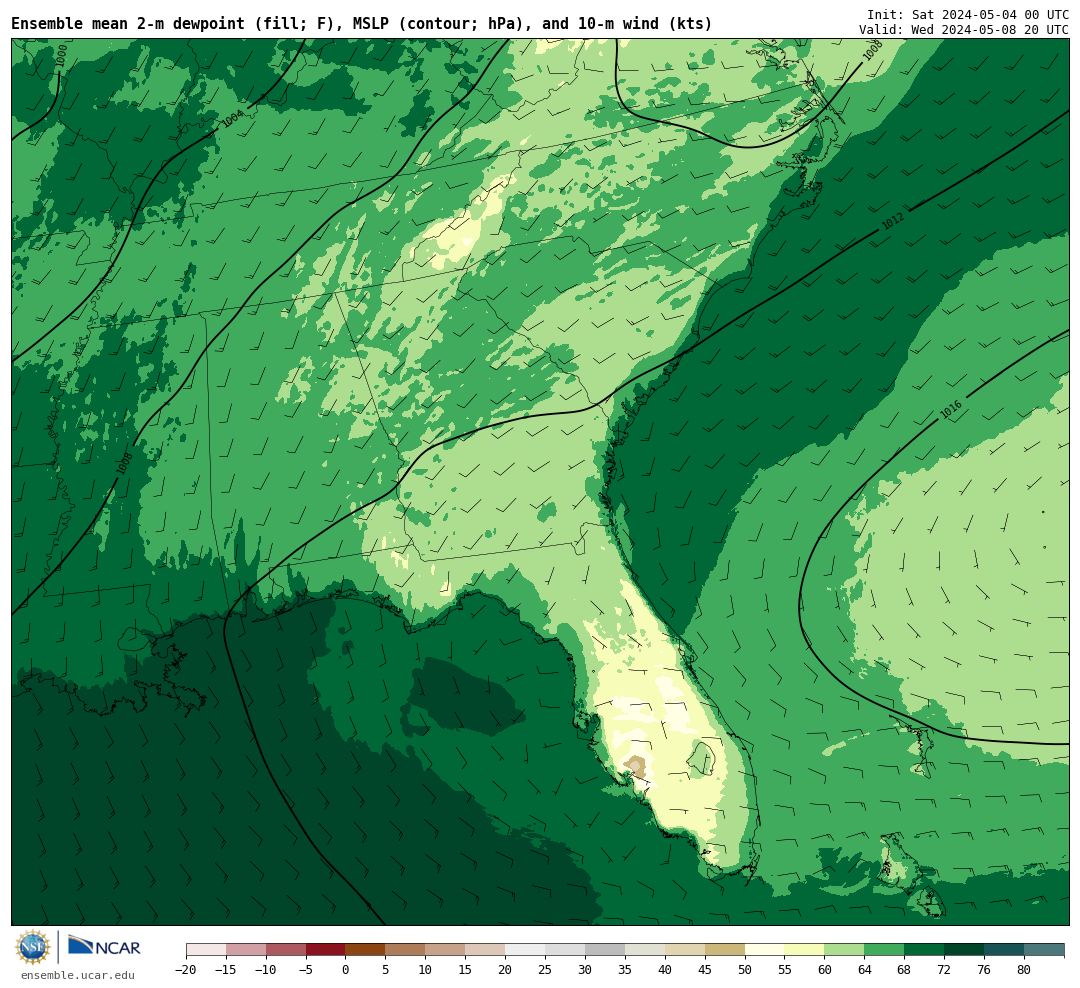The width and height of the screenshot is (1080, 988).
Task: Click the colorbar tick label 68
Action: (x=904, y=970)
